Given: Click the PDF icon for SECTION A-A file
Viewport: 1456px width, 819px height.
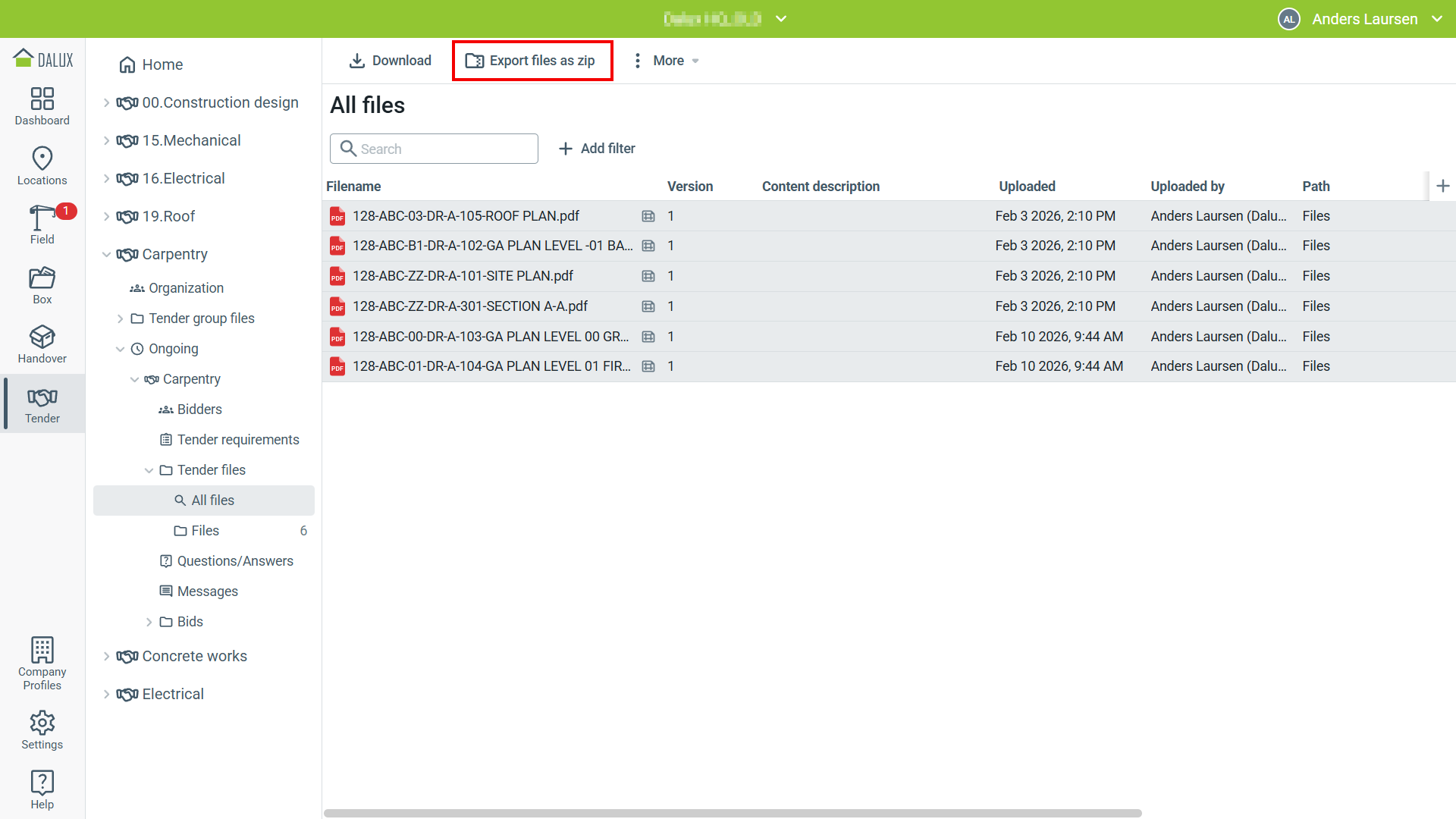Looking at the screenshot, I should [x=337, y=306].
